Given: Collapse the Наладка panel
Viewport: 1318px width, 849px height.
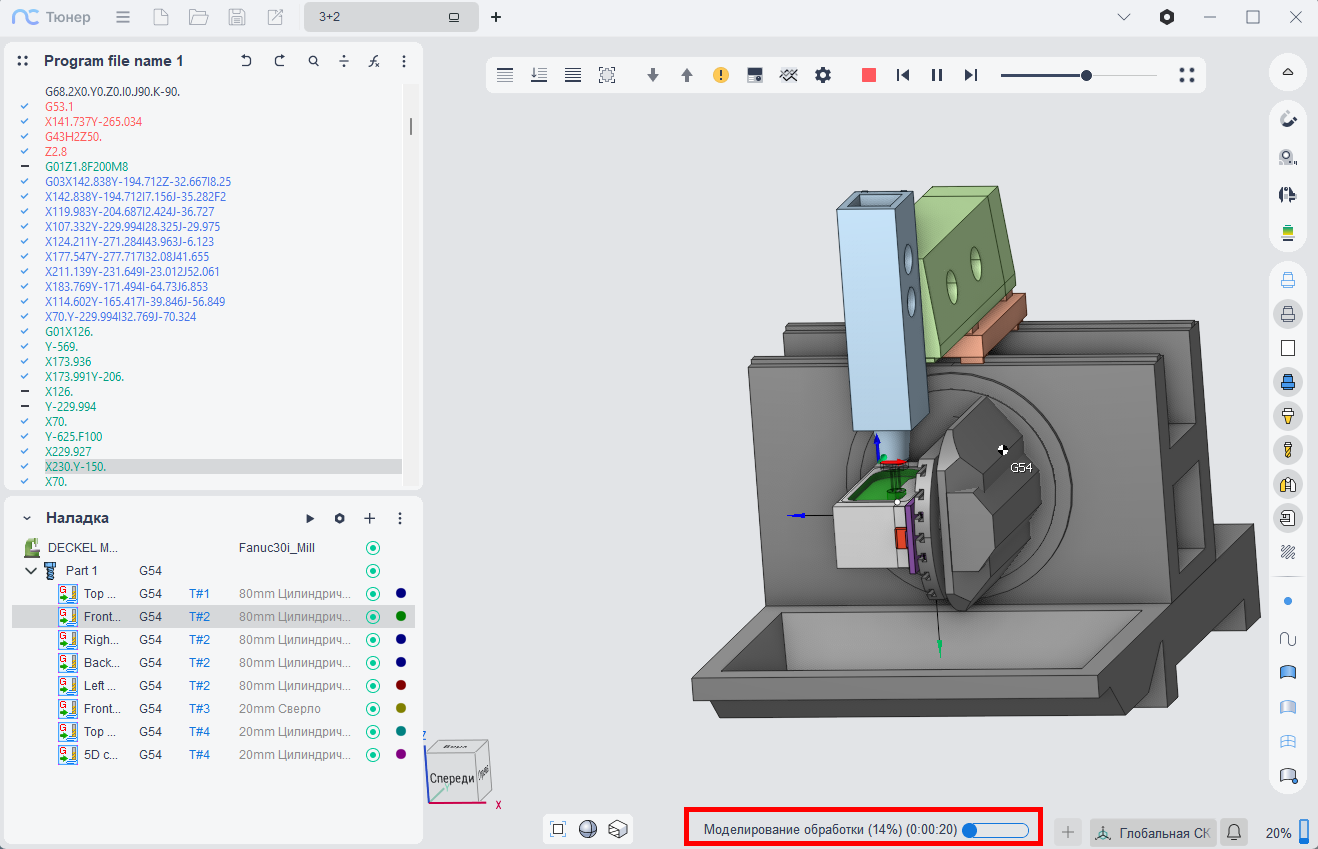Looking at the screenshot, I should (26, 518).
